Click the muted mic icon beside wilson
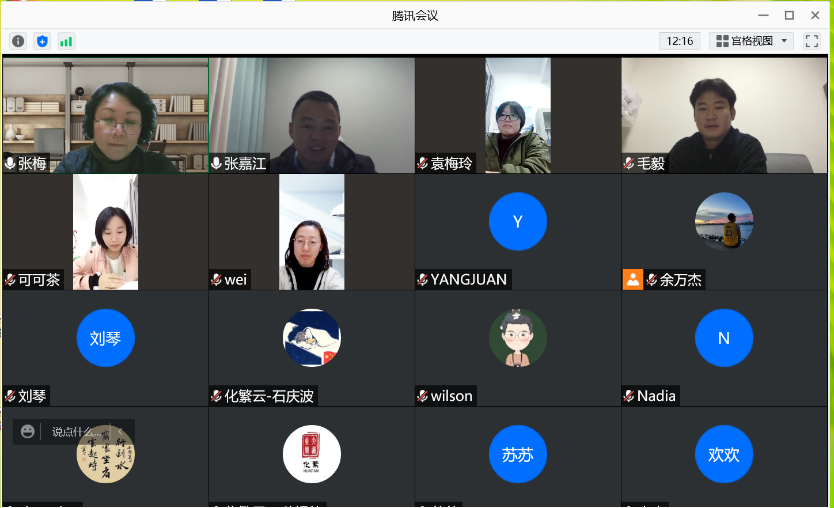Image resolution: width=834 pixels, height=508 pixels. coord(423,396)
